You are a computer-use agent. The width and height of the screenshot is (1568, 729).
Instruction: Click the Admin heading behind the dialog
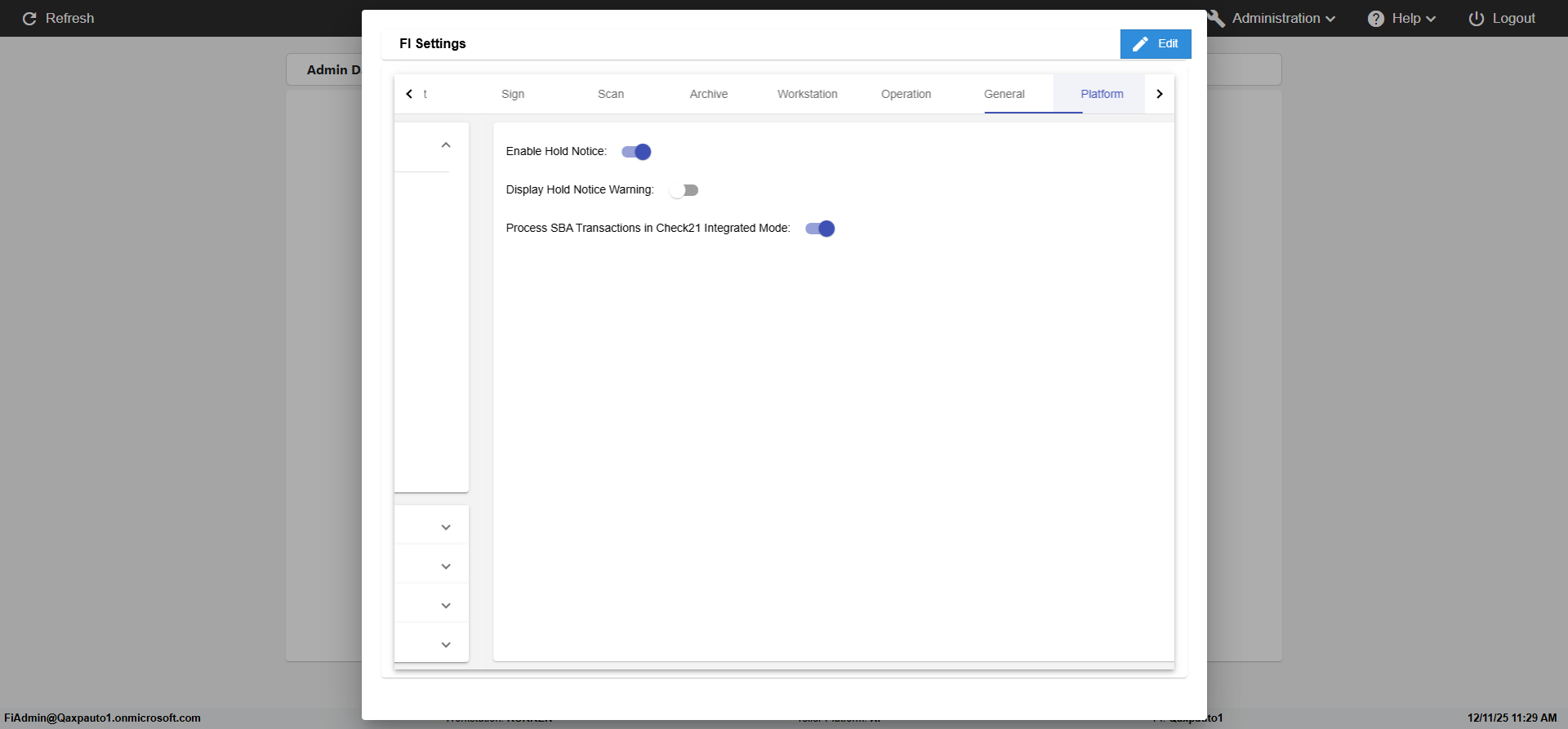(x=333, y=70)
